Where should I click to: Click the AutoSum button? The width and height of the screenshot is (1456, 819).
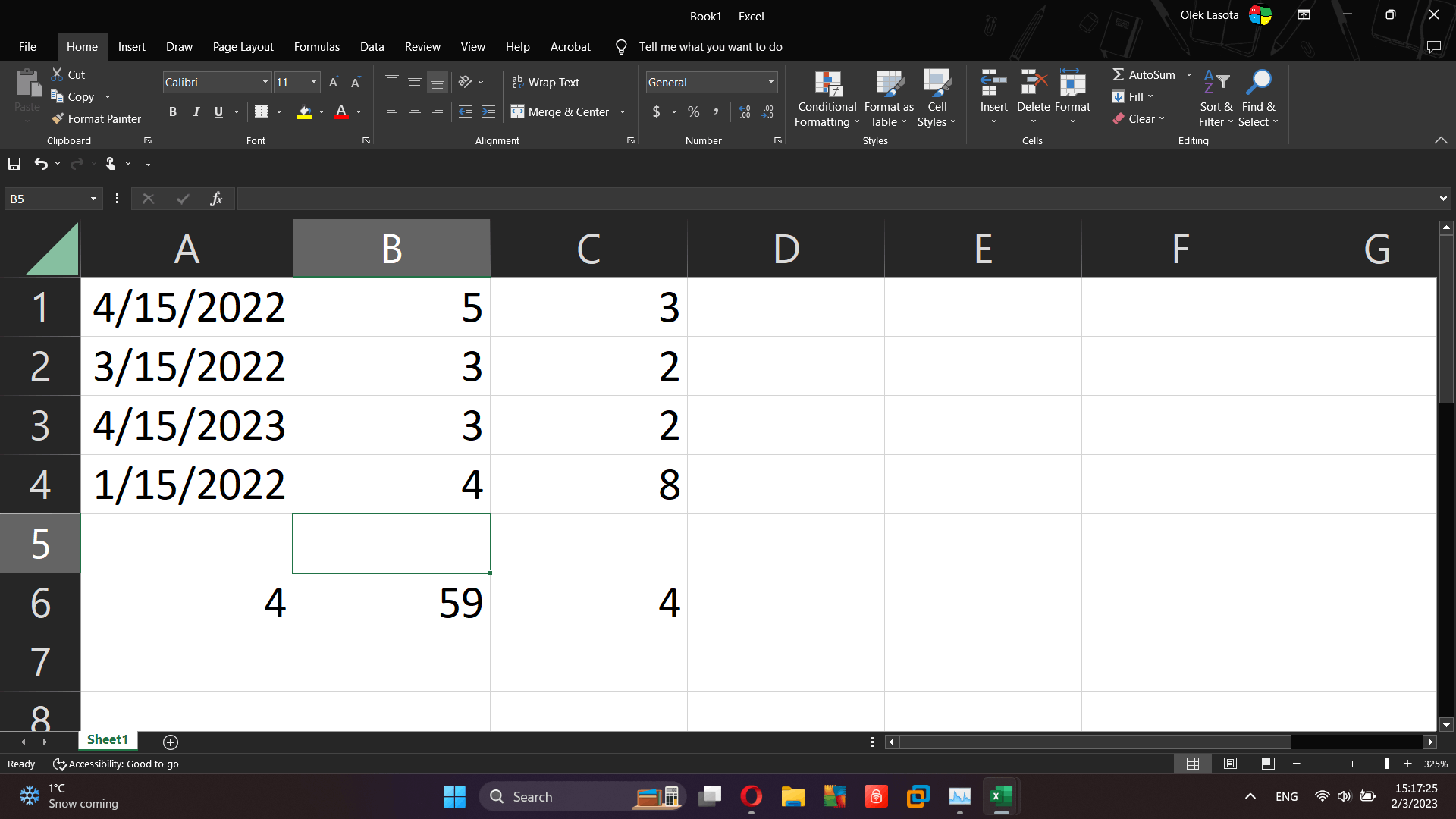(1144, 74)
